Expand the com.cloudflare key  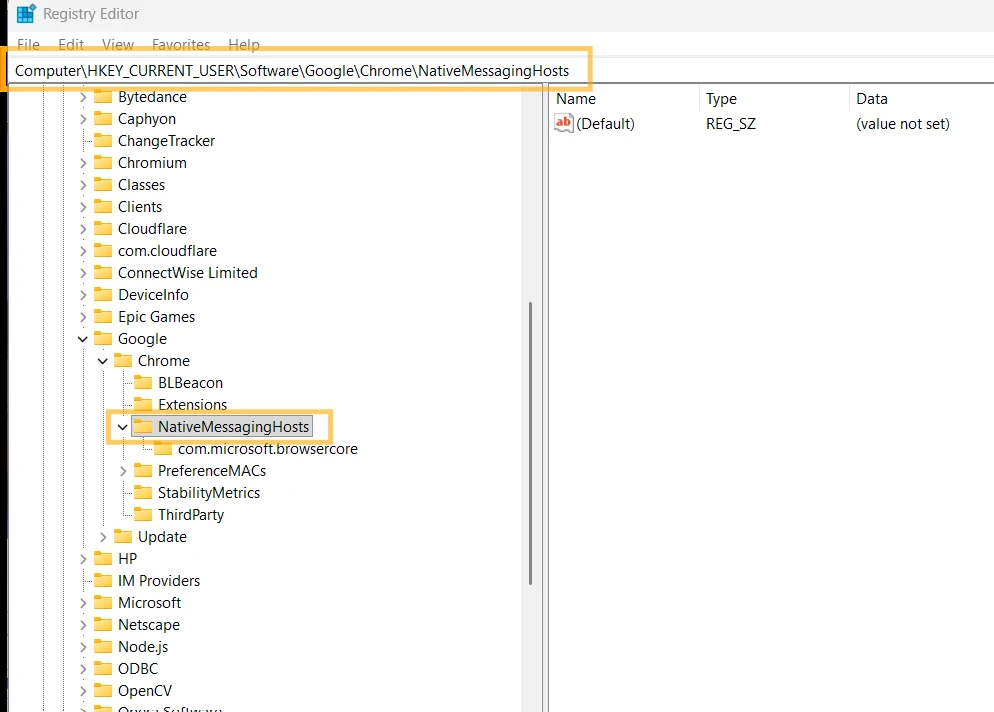(x=83, y=251)
